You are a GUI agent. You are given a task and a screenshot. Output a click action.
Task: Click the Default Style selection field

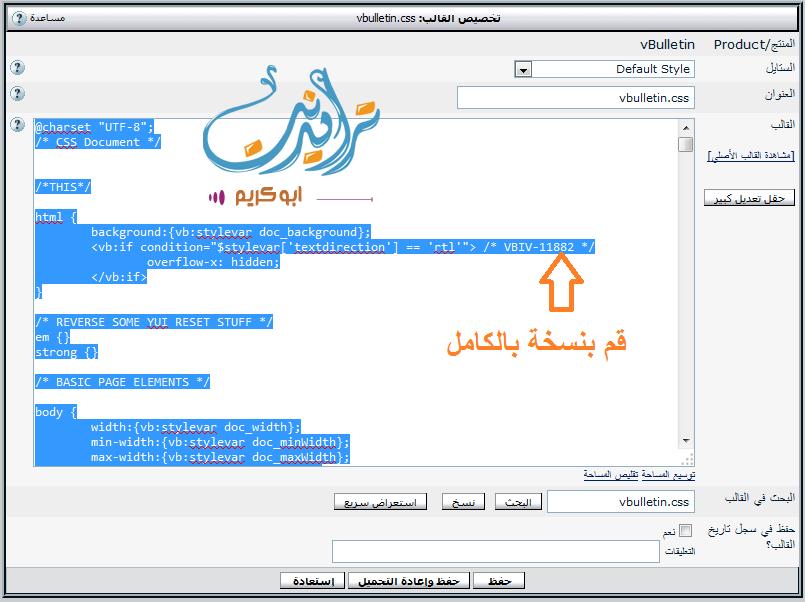click(604, 69)
